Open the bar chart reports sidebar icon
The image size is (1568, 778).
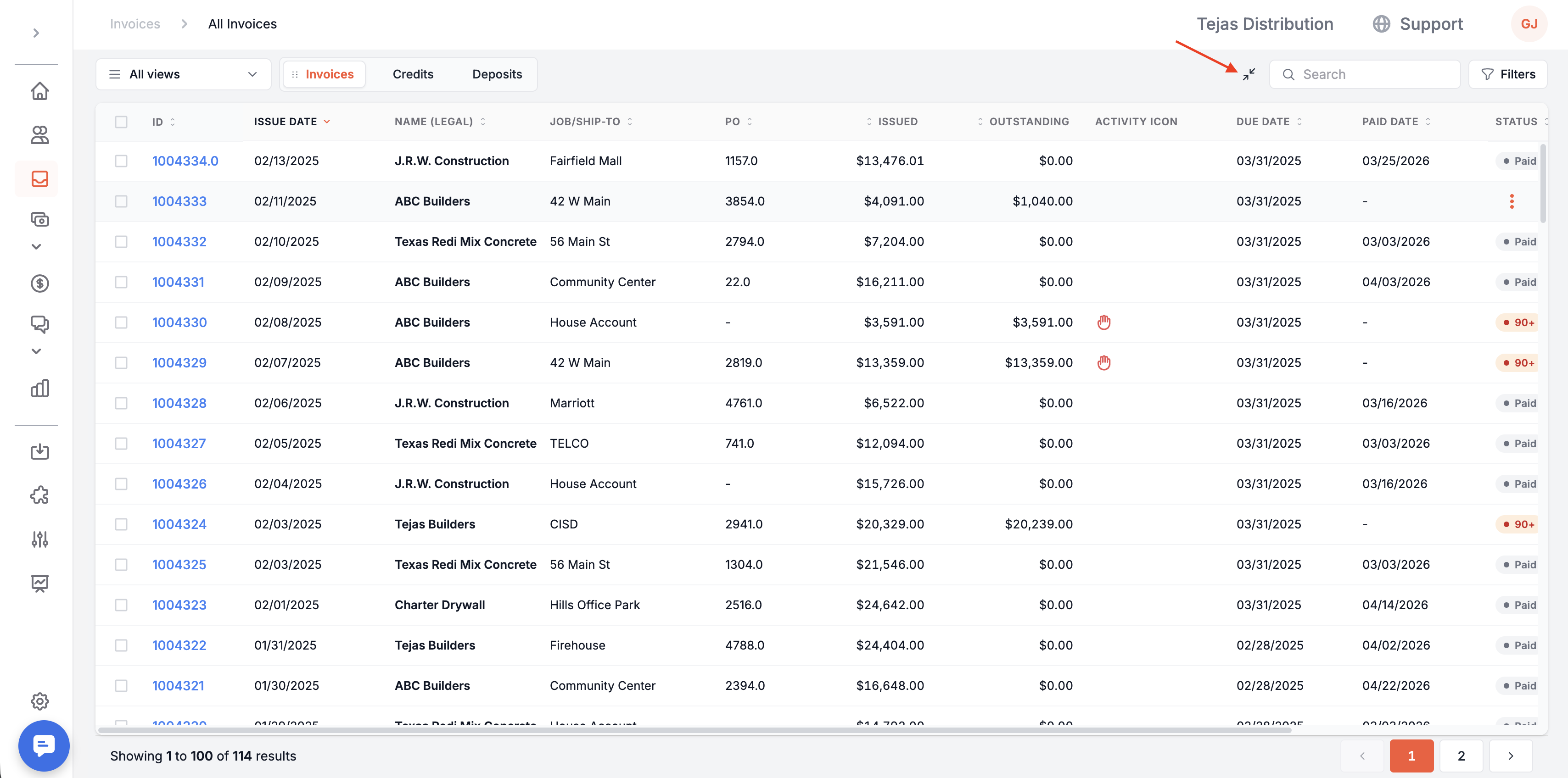[39, 388]
